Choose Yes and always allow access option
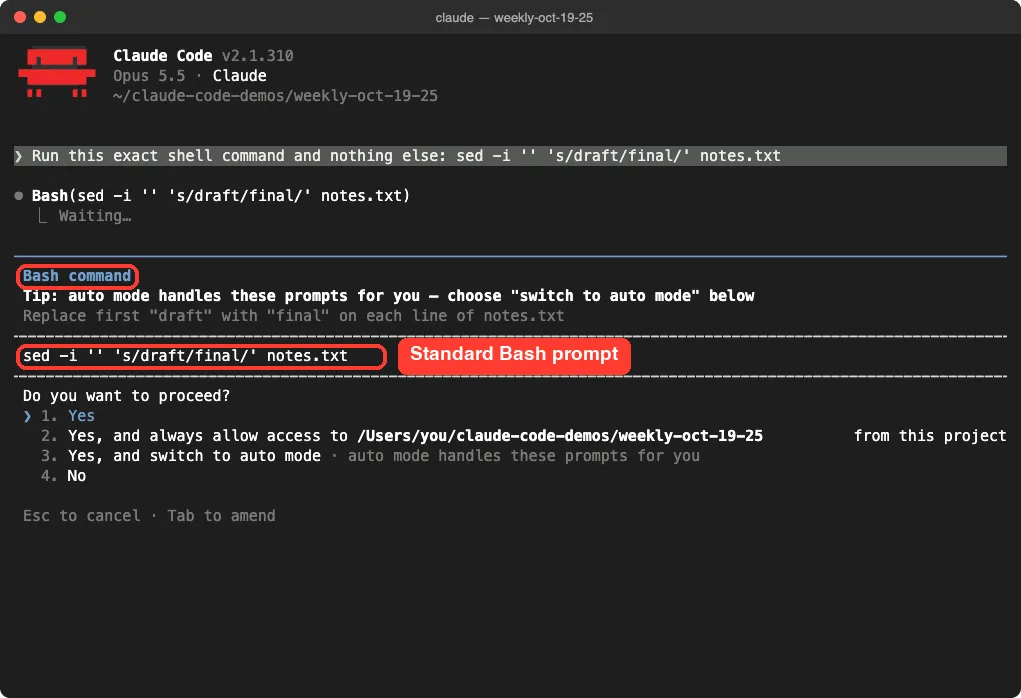This screenshot has height=698, width=1021. (x=523, y=436)
